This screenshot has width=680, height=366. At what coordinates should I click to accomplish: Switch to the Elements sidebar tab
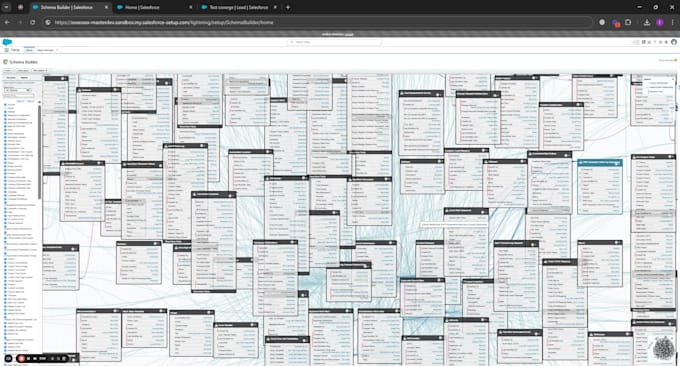pos(11,78)
